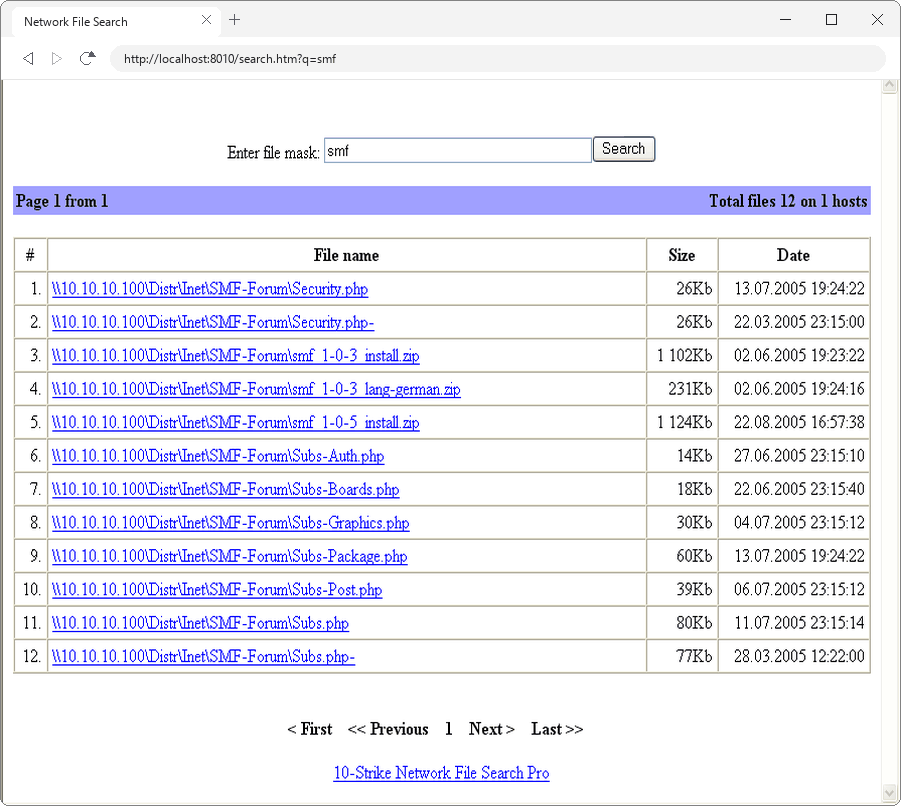Go forward using the browser forward arrow

[x=56, y=59]
